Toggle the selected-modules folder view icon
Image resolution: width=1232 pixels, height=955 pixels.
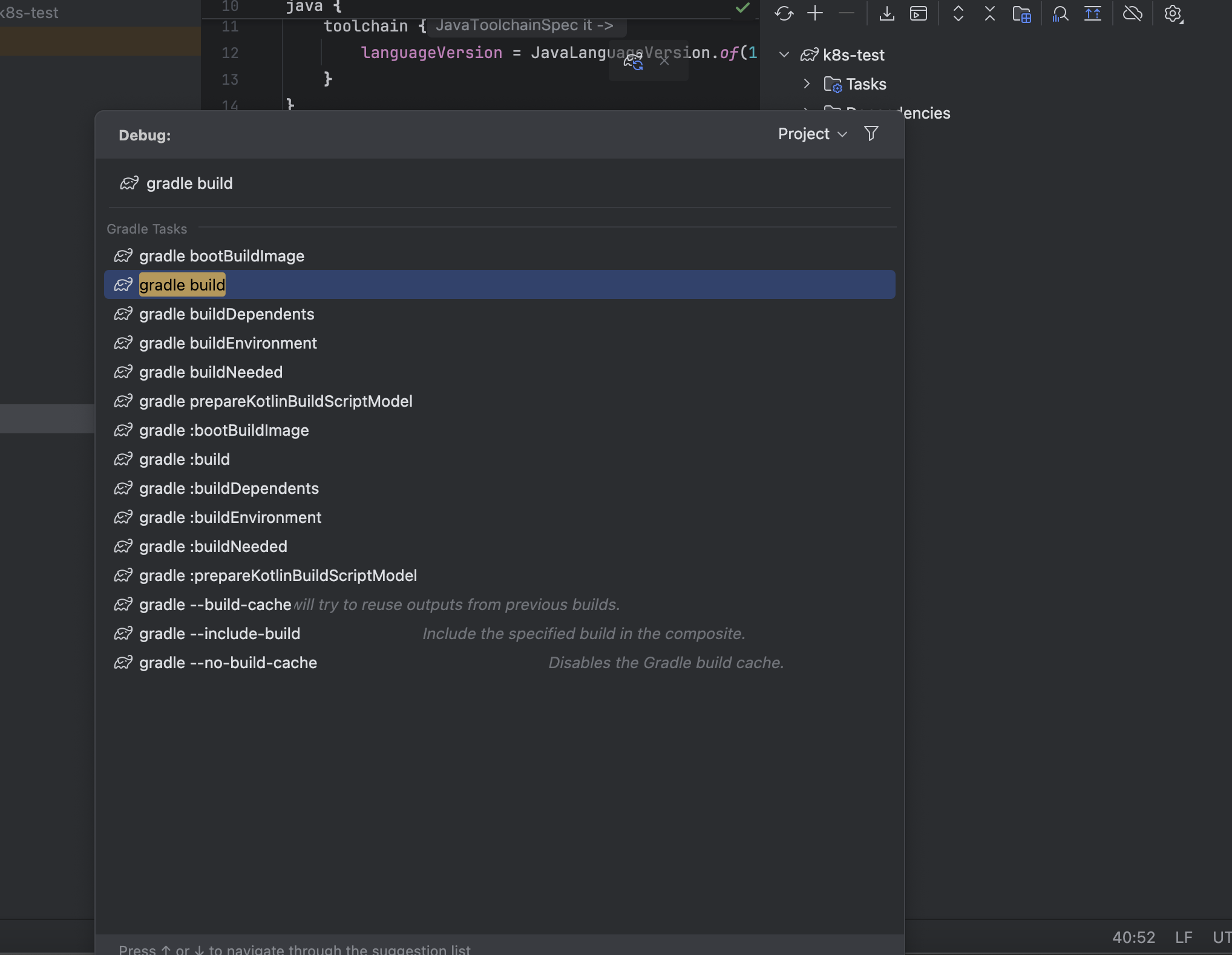(x=1021, y=13)
